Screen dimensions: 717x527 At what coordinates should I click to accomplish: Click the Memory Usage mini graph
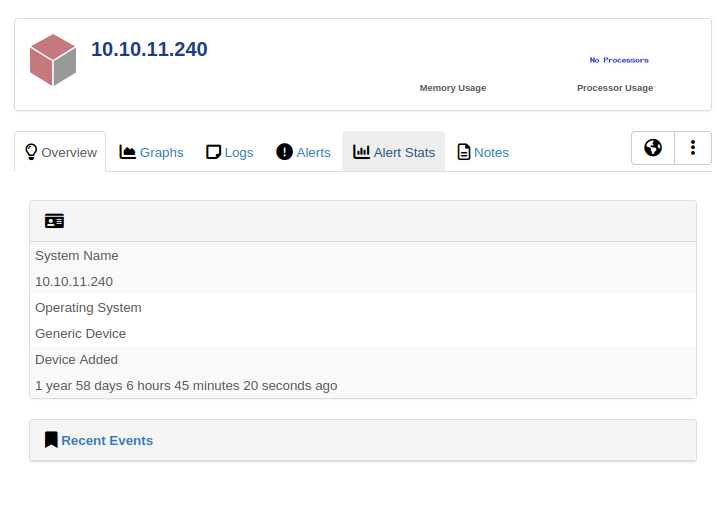452,65
